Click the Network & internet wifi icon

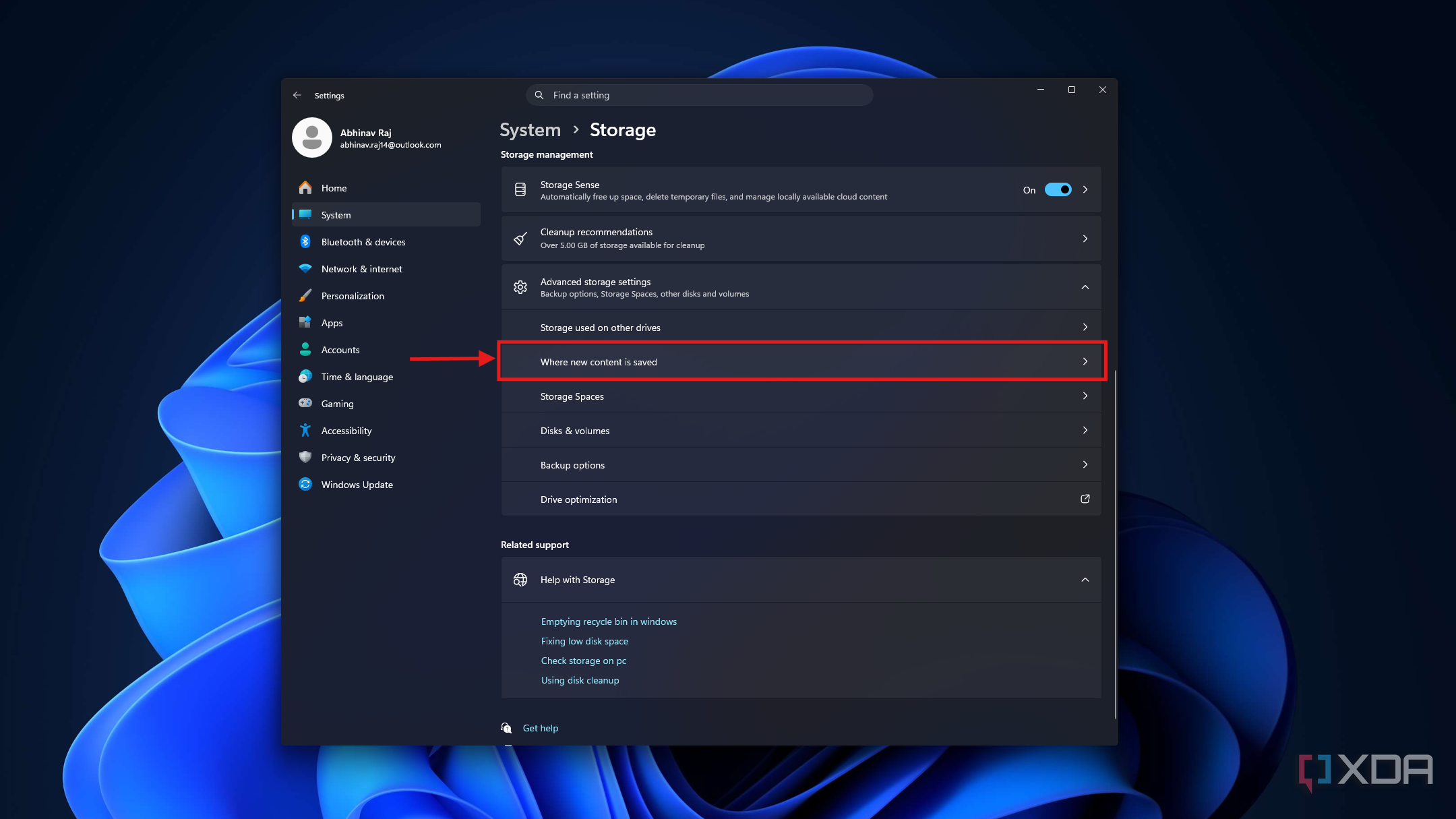(305, 268)
